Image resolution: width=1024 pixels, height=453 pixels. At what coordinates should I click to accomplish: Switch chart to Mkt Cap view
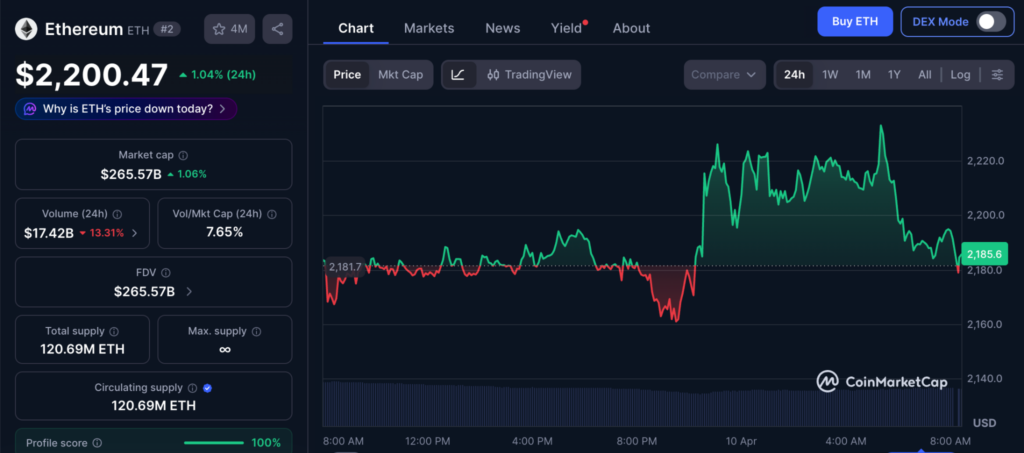[400, 75]
